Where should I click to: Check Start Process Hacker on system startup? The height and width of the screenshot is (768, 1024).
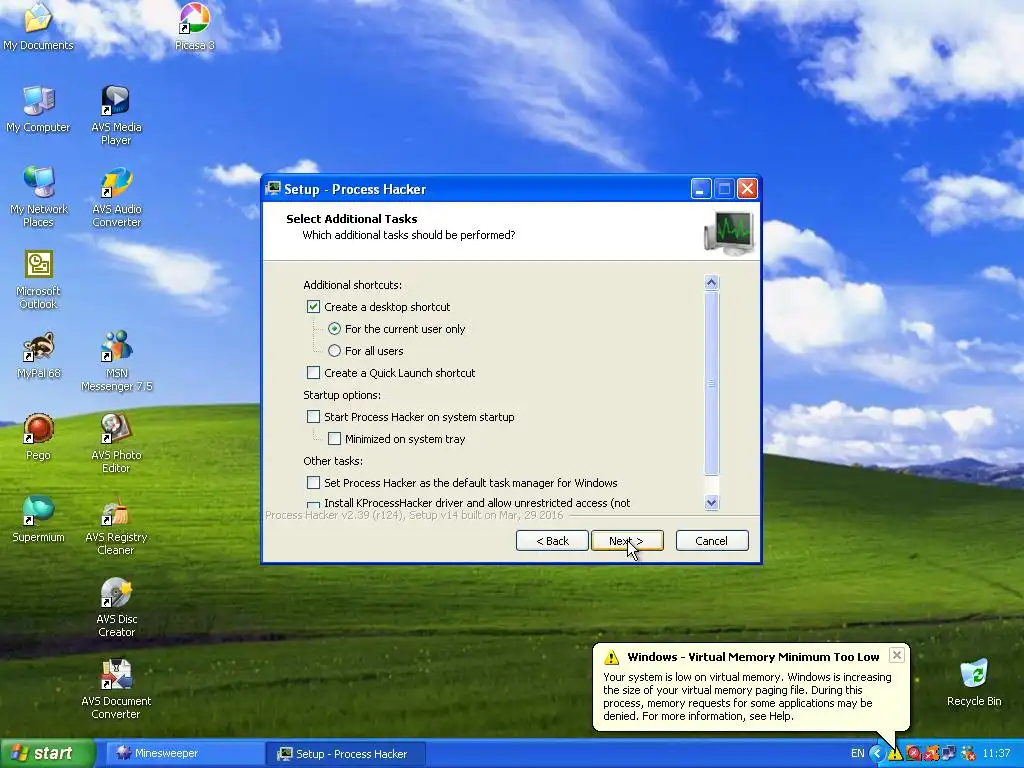pyautogui.click(x=313, y=417)
